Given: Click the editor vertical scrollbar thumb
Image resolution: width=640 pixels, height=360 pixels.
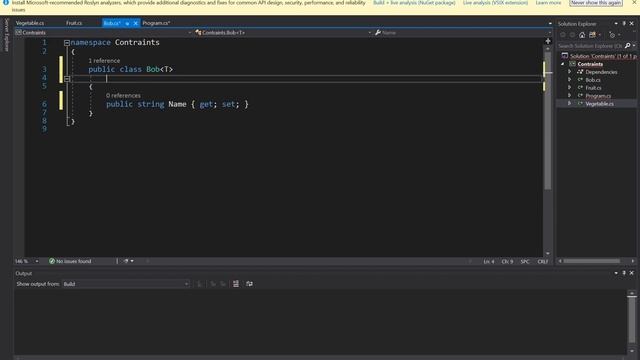Looking at the screenshot, I should pos(548,120).
